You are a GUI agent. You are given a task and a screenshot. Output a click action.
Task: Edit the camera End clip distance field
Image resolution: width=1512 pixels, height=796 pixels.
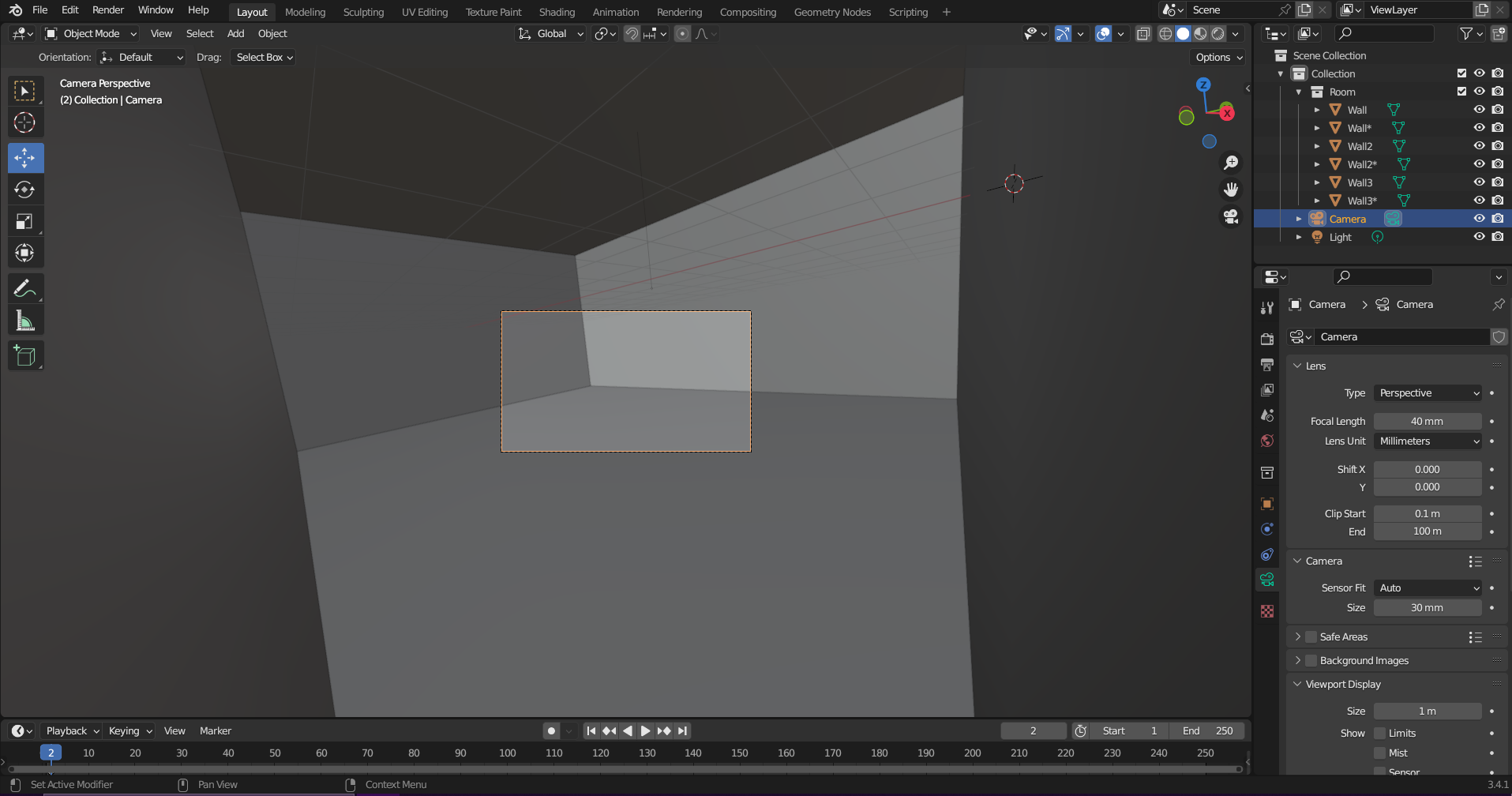pos(1428,531)
